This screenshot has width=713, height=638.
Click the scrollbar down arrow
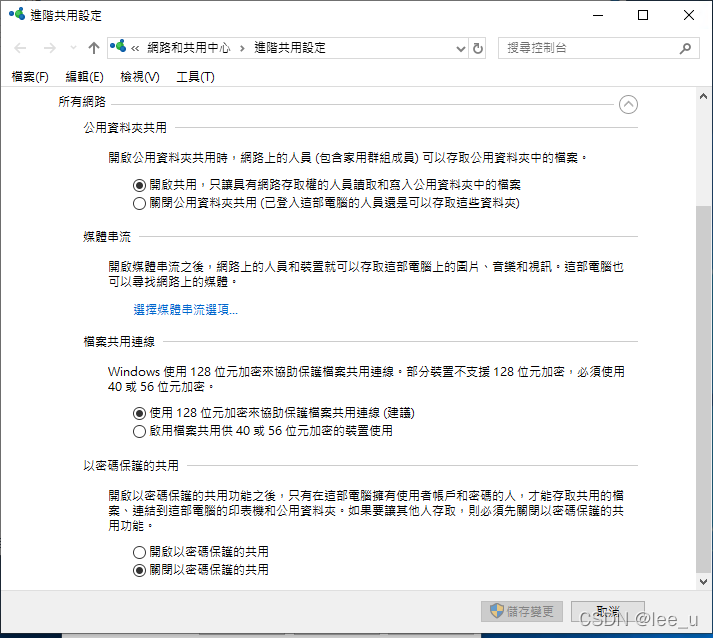click(703, 581)
